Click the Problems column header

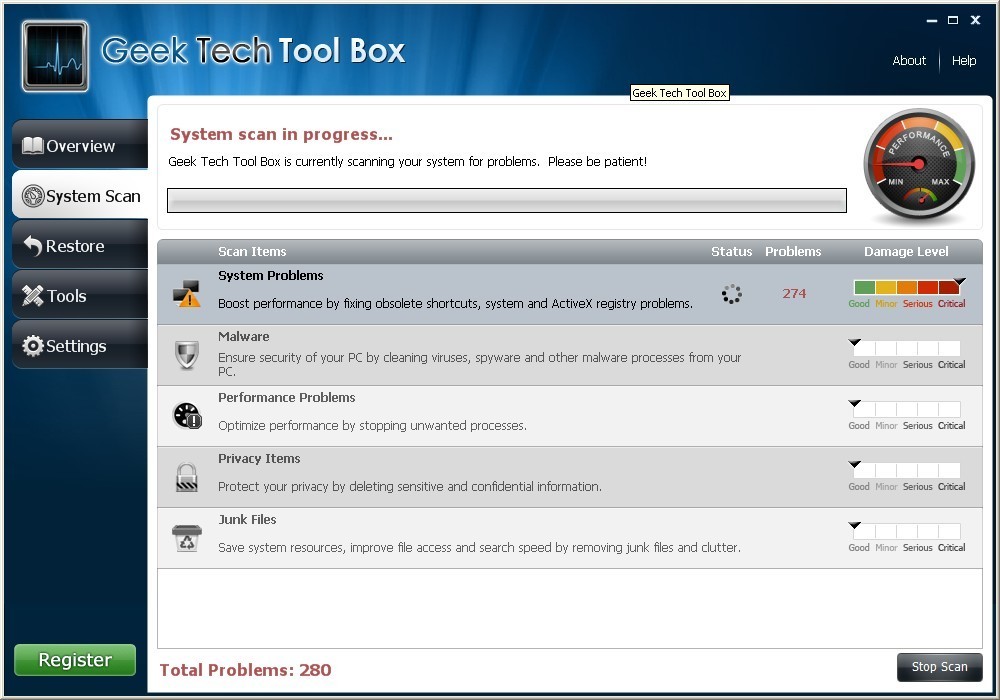tap(793, 252)
